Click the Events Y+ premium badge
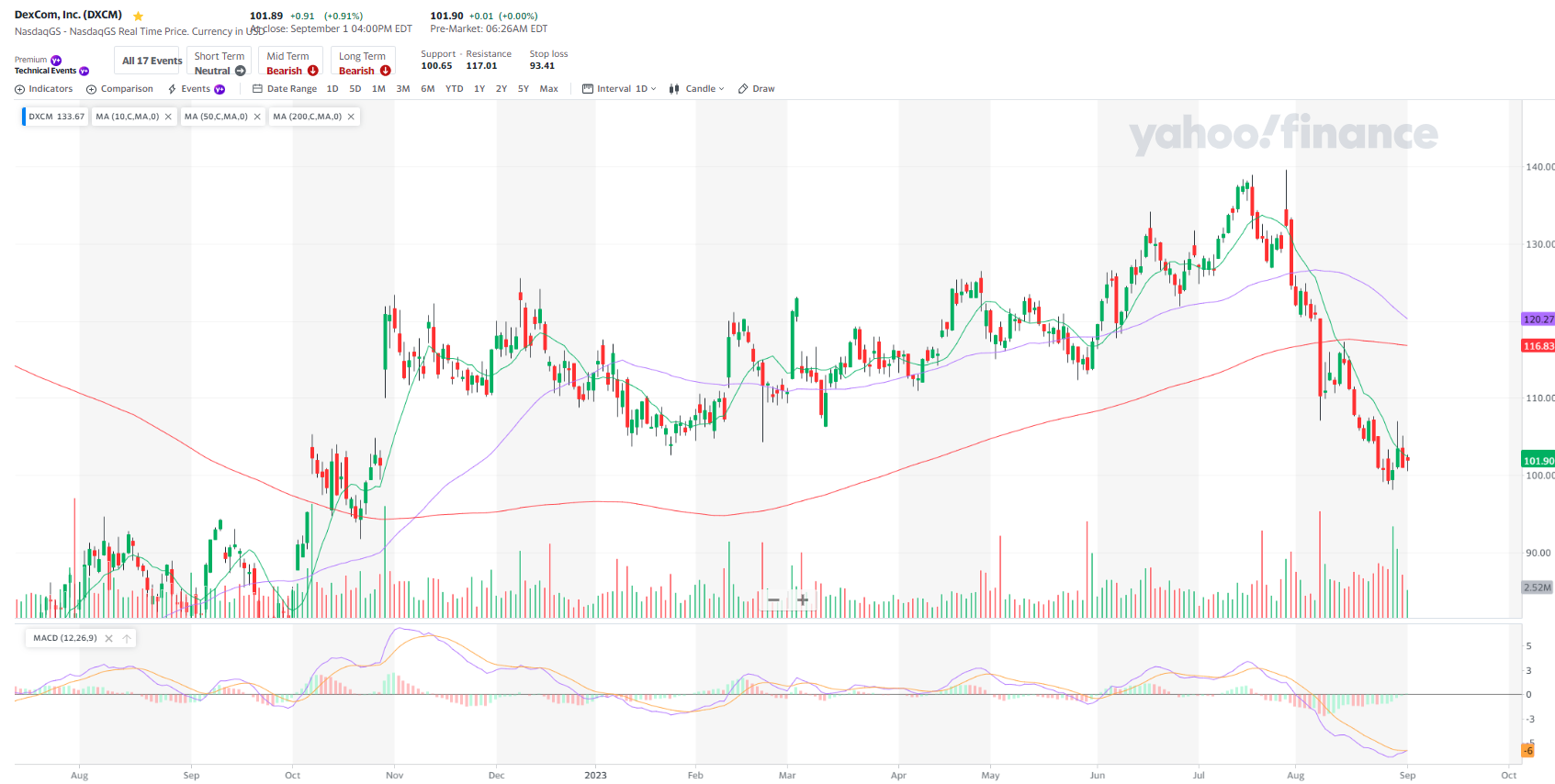This screenshot has height=784, width=1555. (220, 89)
